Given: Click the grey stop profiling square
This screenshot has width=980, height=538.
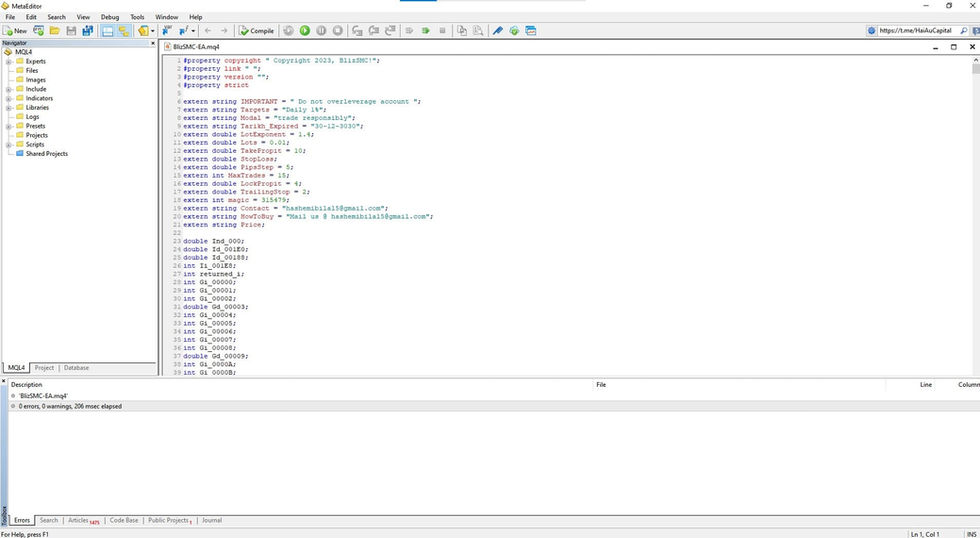Looking at the screenshot, I should [442, 31].
